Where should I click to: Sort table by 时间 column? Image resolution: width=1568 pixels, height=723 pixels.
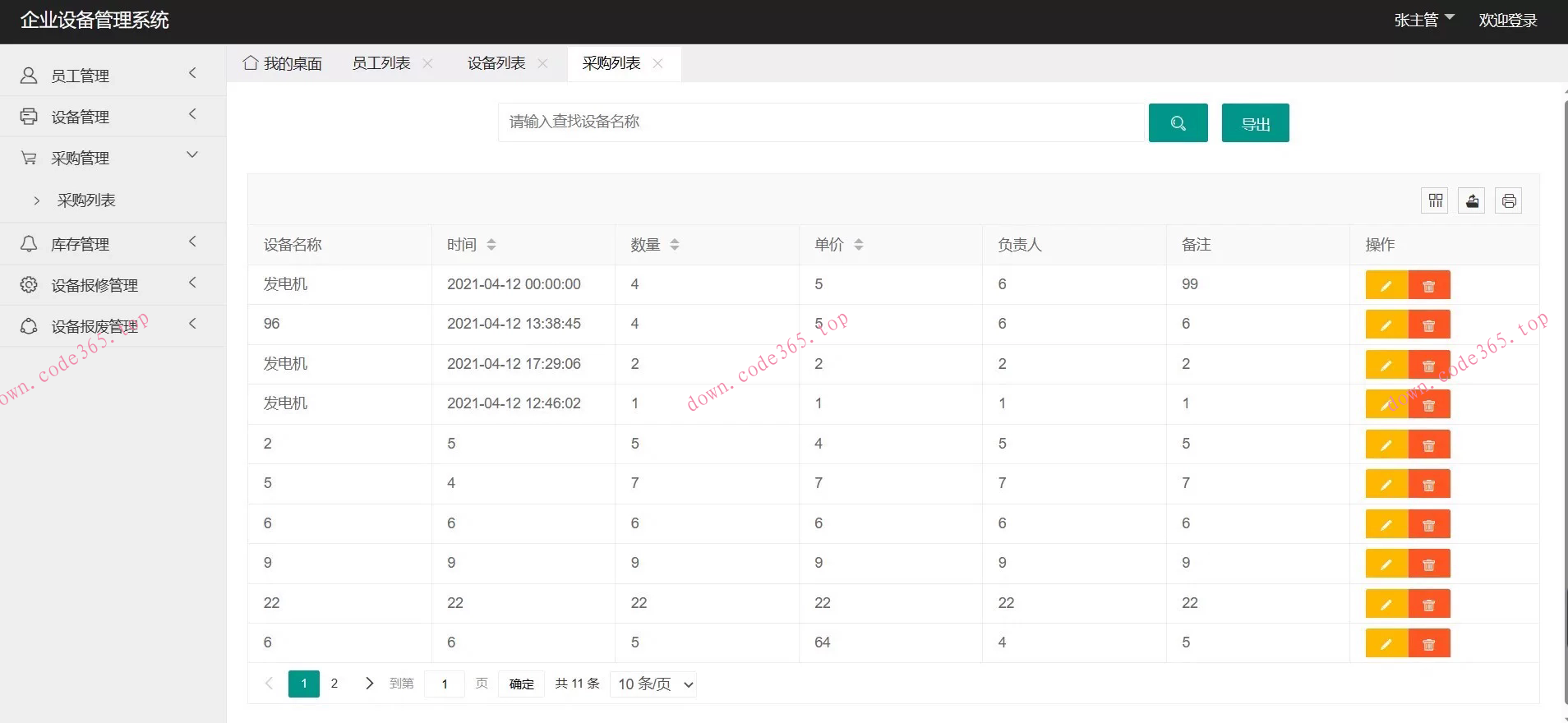[491, 245]
